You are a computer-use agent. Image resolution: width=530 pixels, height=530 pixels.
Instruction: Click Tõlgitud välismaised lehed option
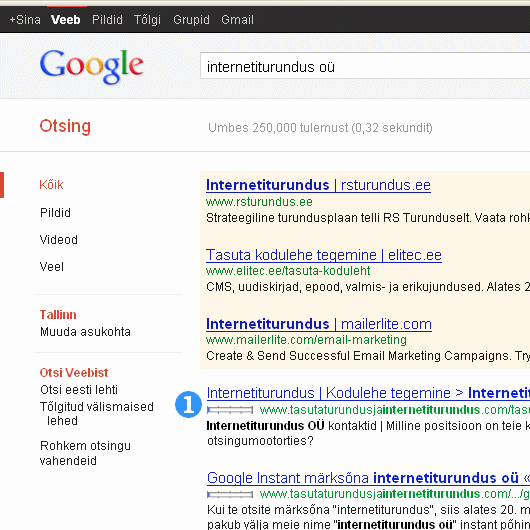(x=97, y=414)
